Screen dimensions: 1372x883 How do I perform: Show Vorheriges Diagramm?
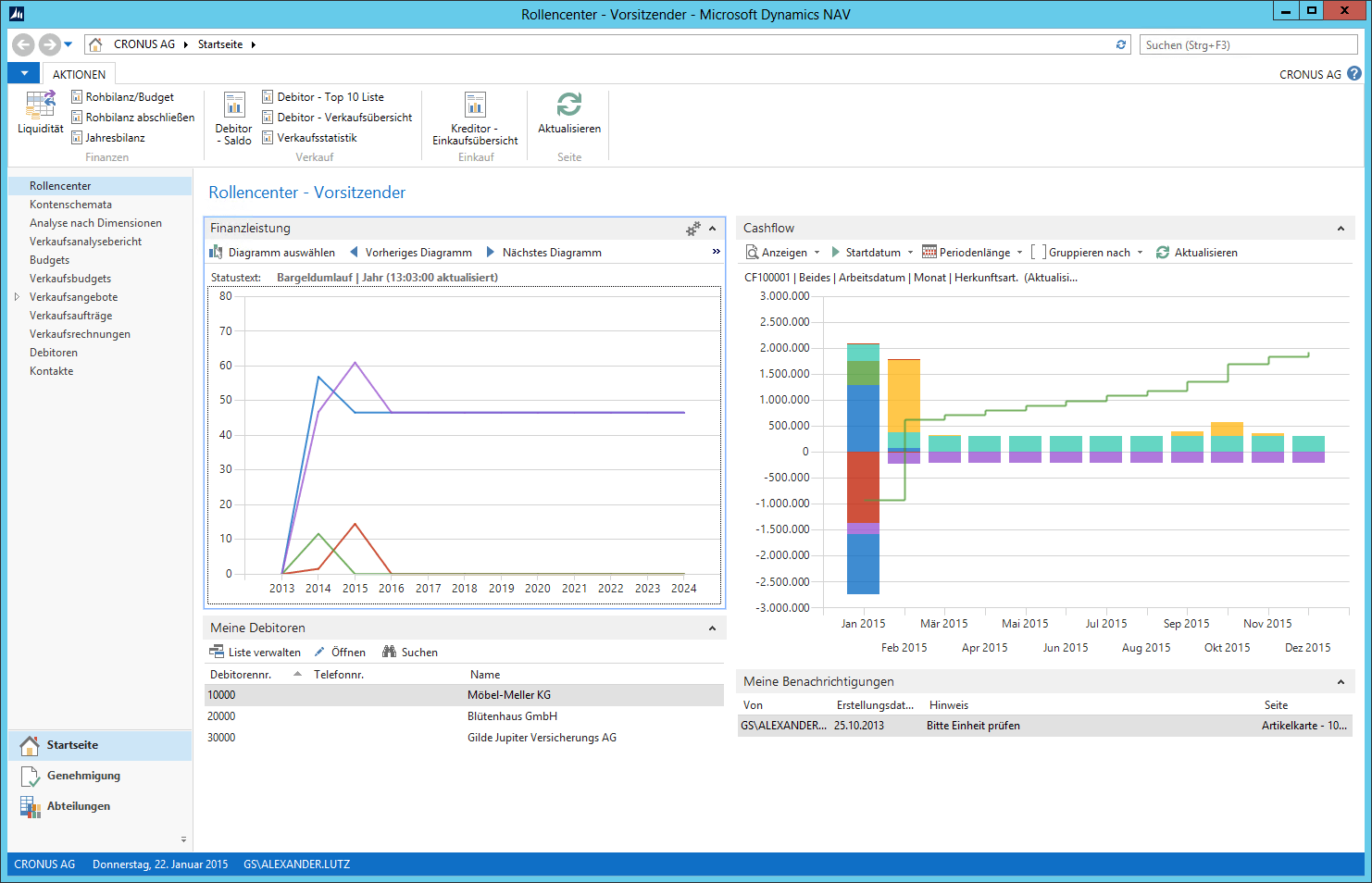411,253
